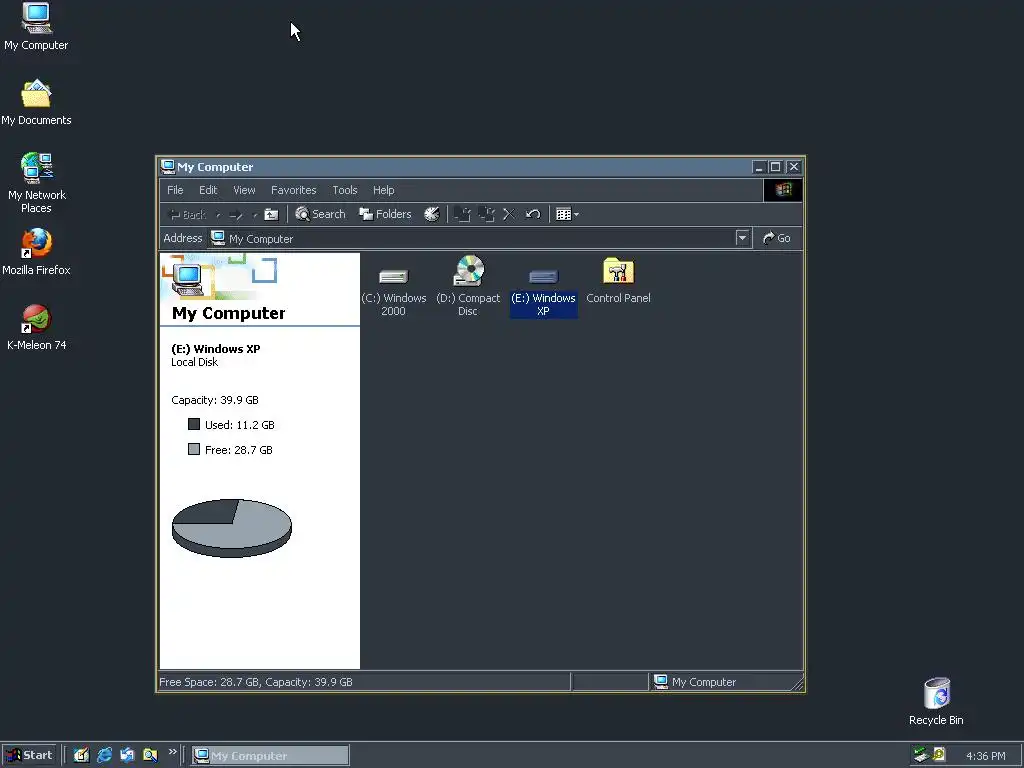Maximize the My Computer window
Image resolution: width=1024 pixels, height=768 pixels.
point(775,167)
